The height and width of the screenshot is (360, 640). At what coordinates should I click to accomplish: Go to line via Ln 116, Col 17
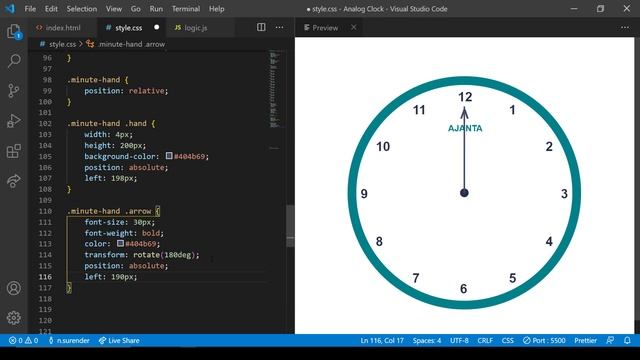click(x=382, y=340)
